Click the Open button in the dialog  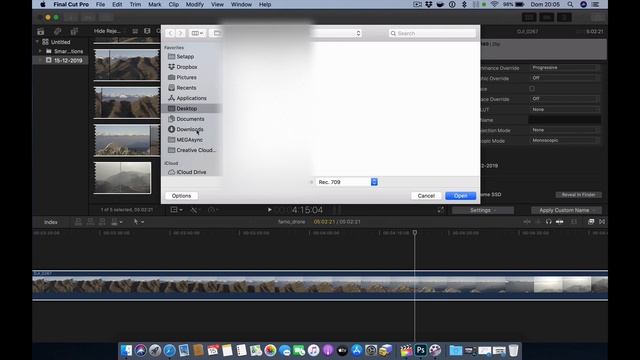460,196
